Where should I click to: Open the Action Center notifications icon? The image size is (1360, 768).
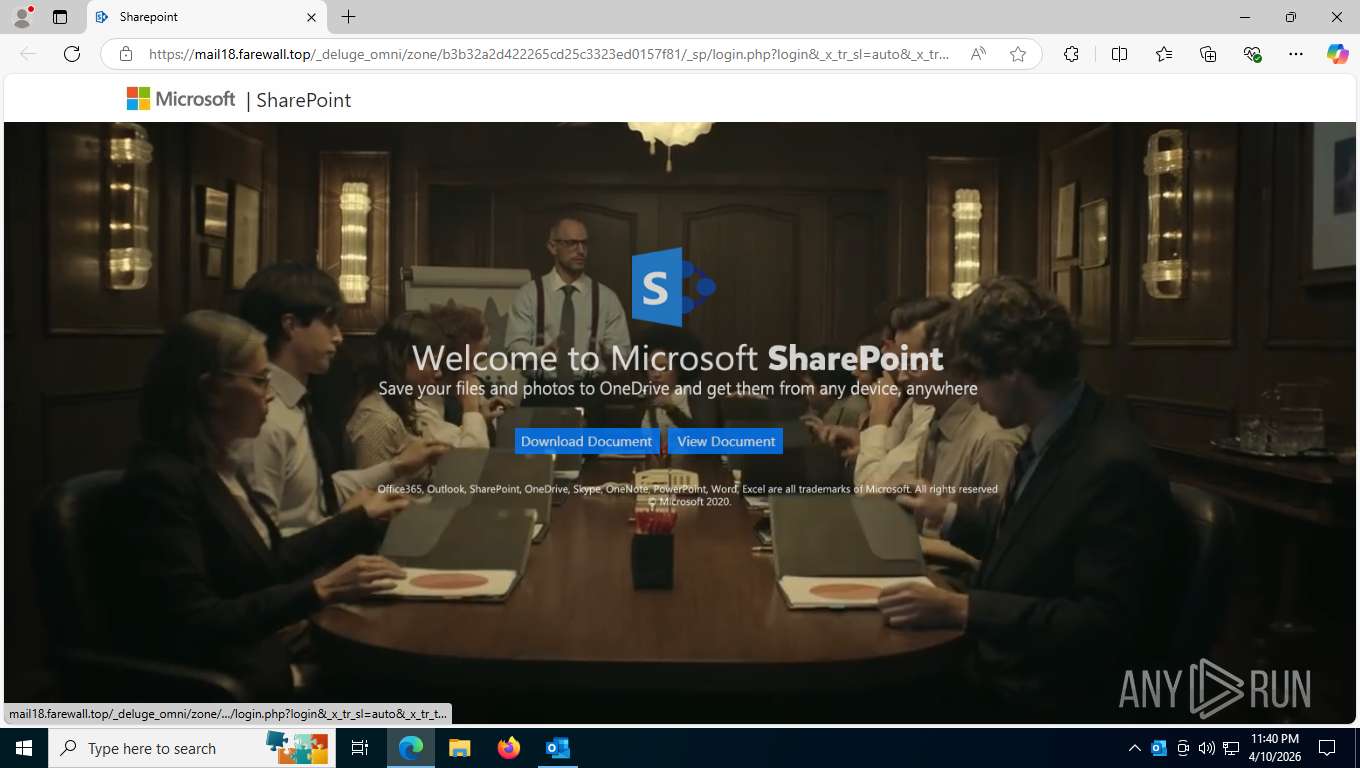pyautogui.click(x=1327, y=748)
